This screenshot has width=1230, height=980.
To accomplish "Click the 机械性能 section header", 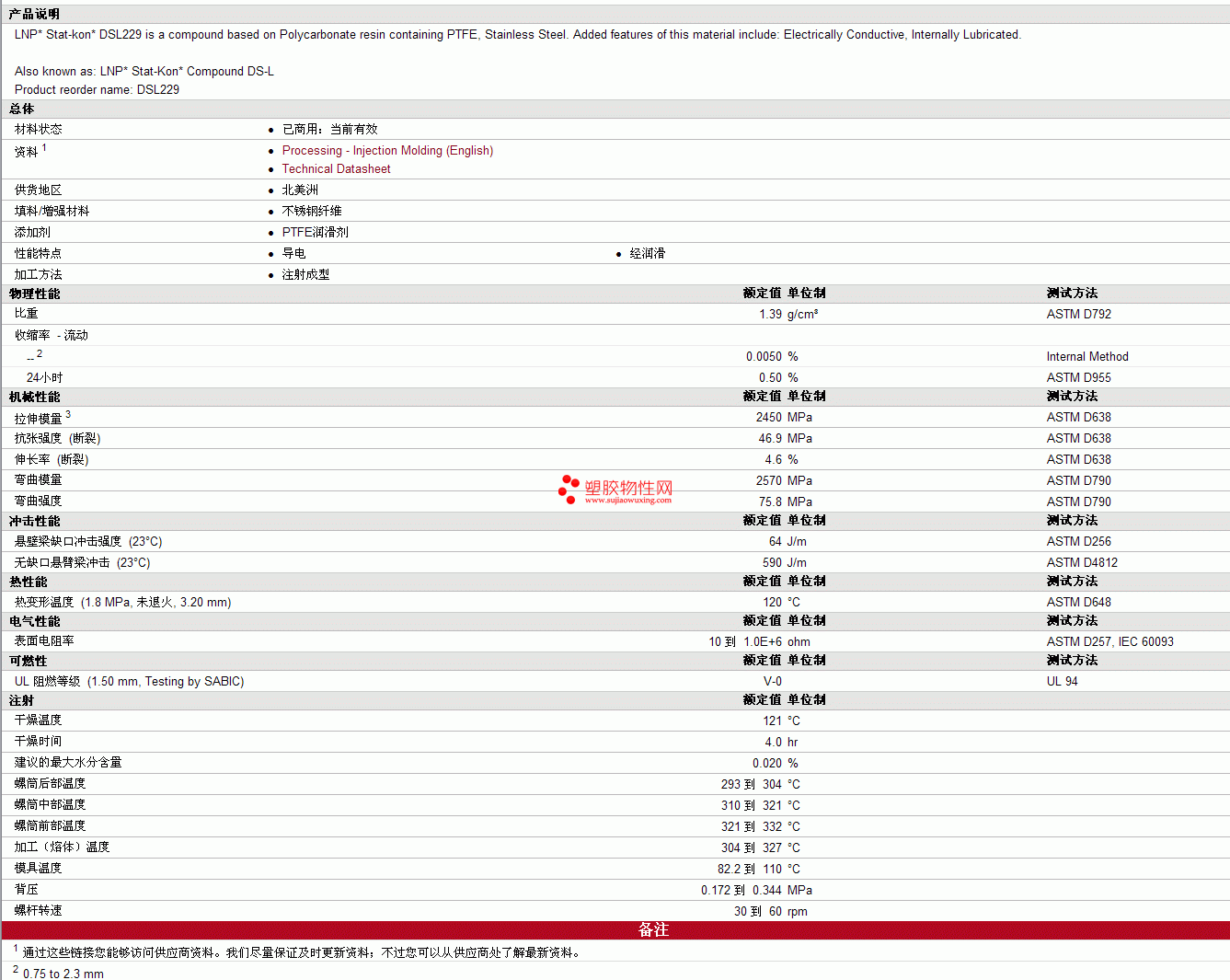I will click(x=34, y=397).
